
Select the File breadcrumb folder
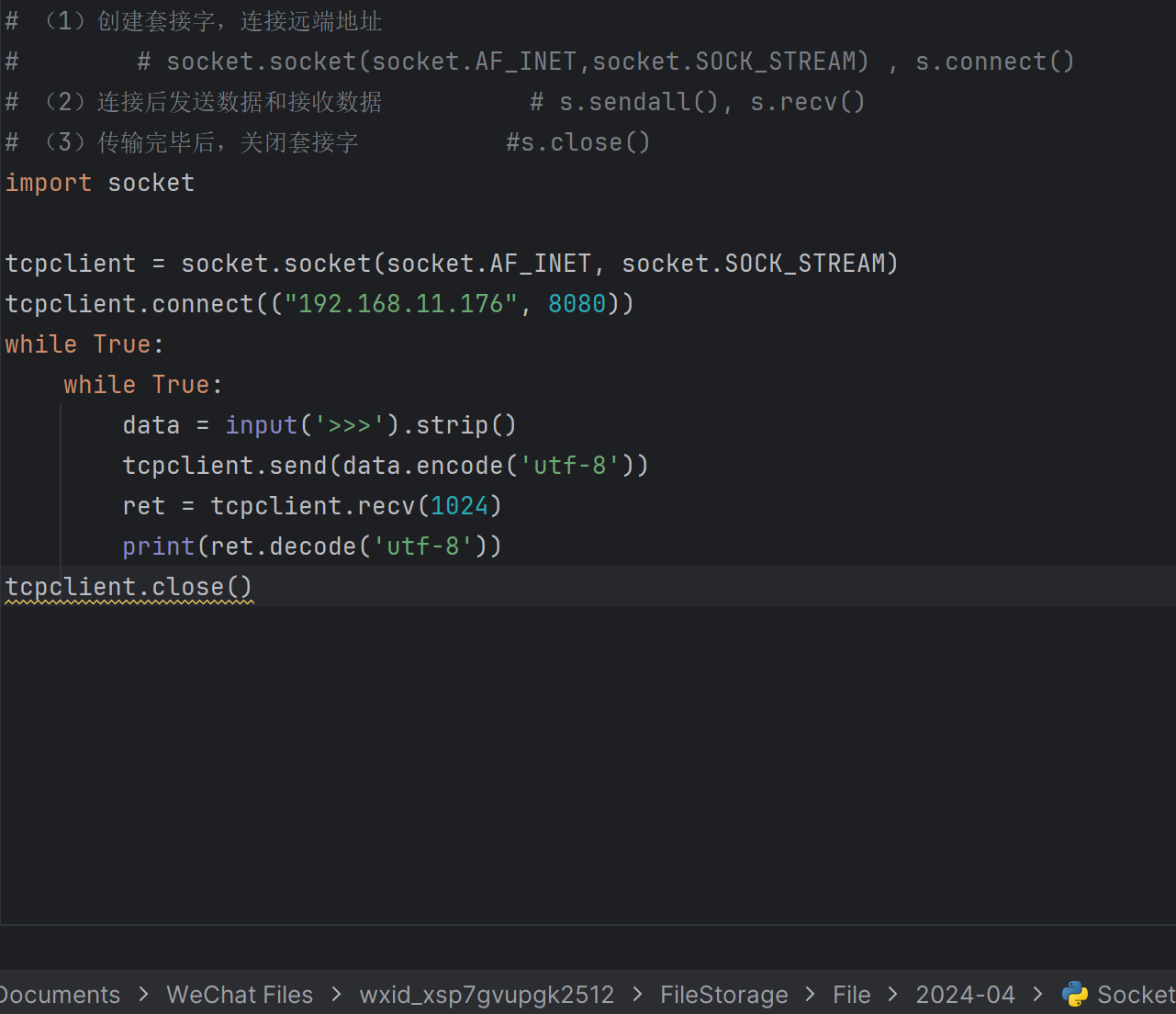[851, 995]
